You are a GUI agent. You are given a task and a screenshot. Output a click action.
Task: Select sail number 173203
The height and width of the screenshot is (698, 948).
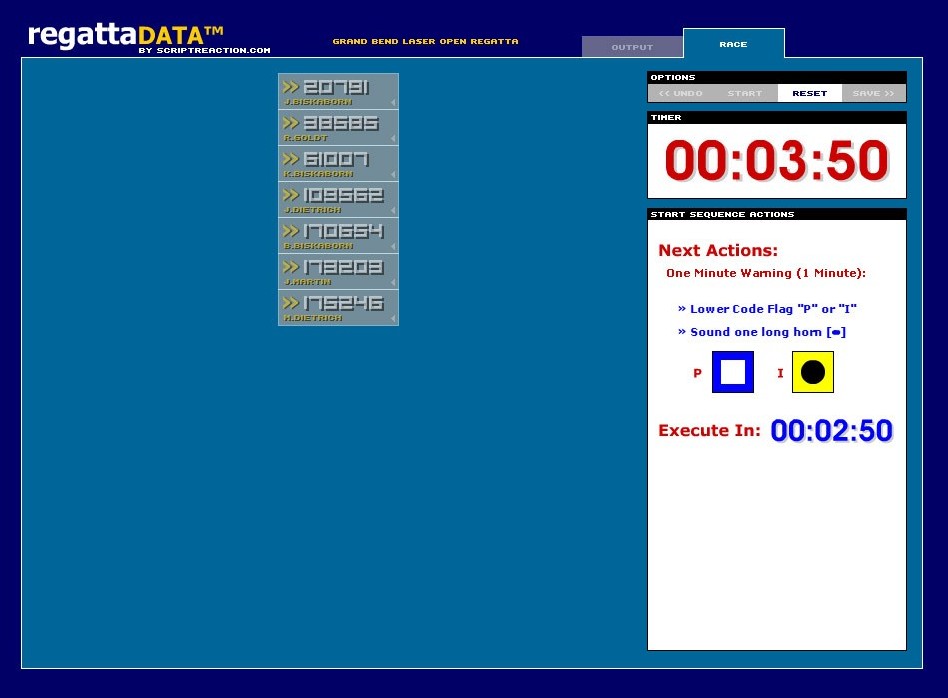[343, 267]
